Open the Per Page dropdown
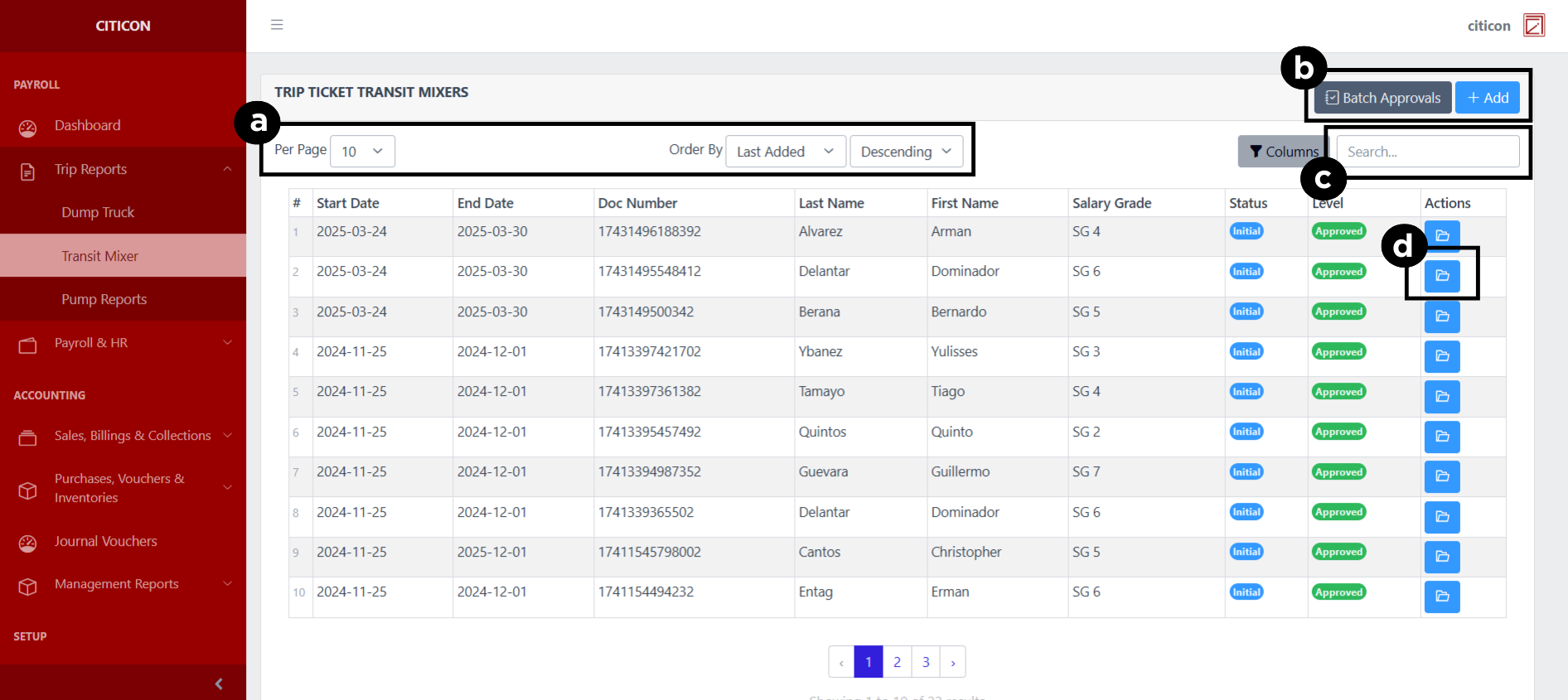1568x700 pixels. point(362,152)
